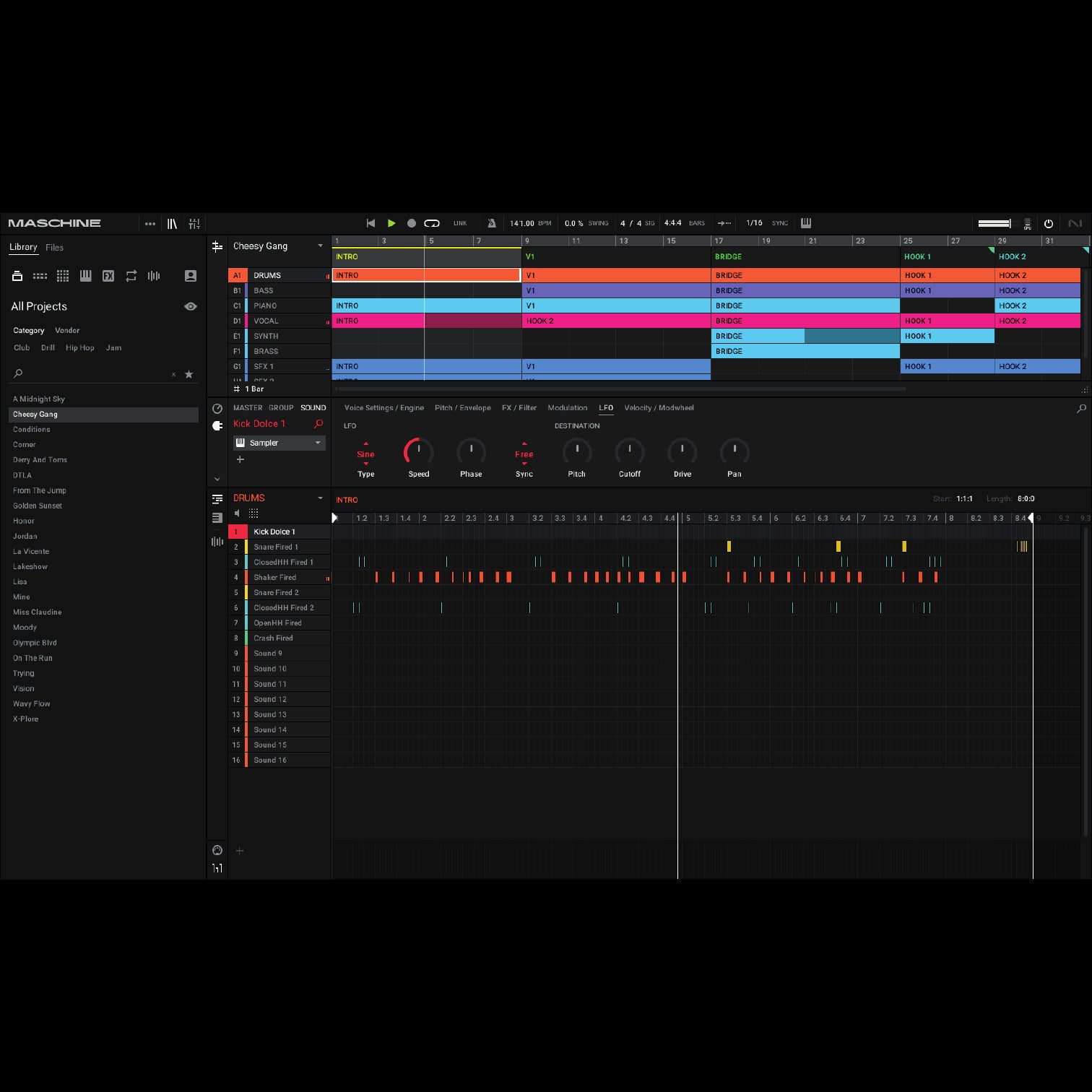Open the Golden Sunset project
1092x1092 pixels.
coord(38,506)
